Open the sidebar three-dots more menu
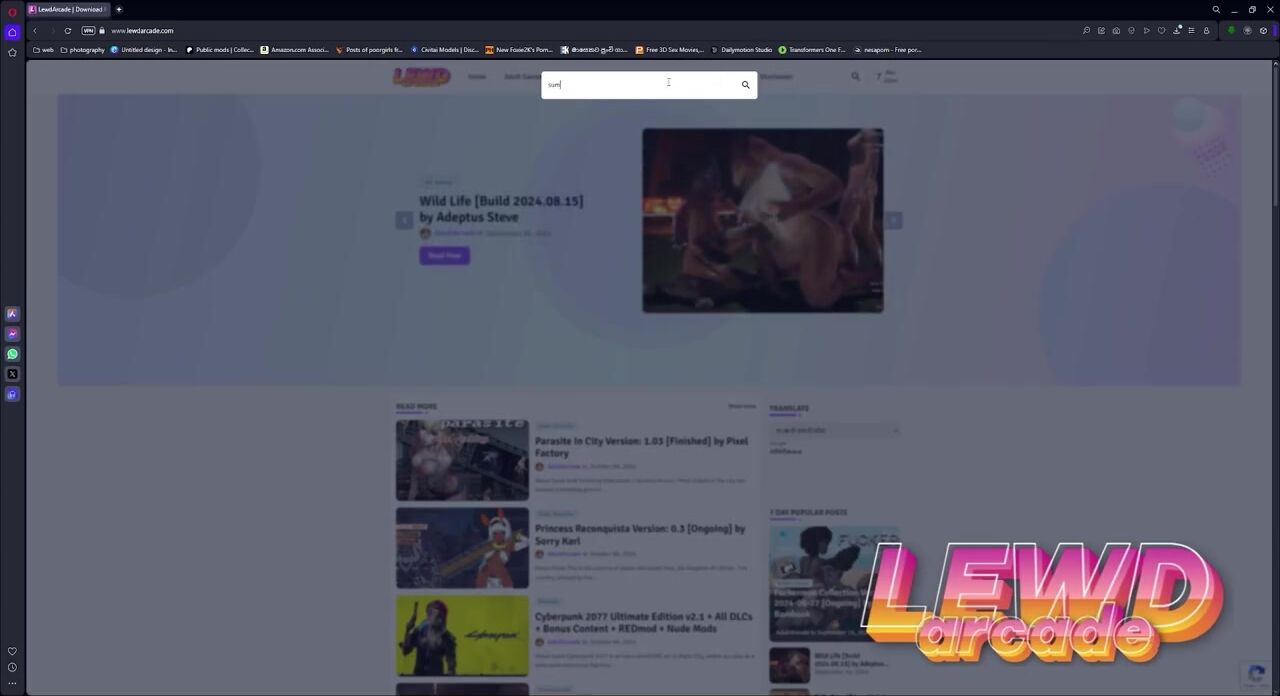 [12, 683]
